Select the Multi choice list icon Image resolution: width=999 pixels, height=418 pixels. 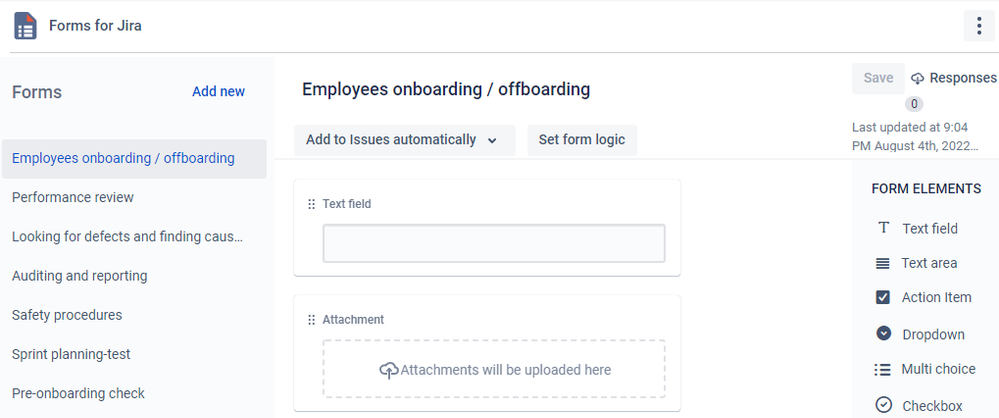(882, 370)
